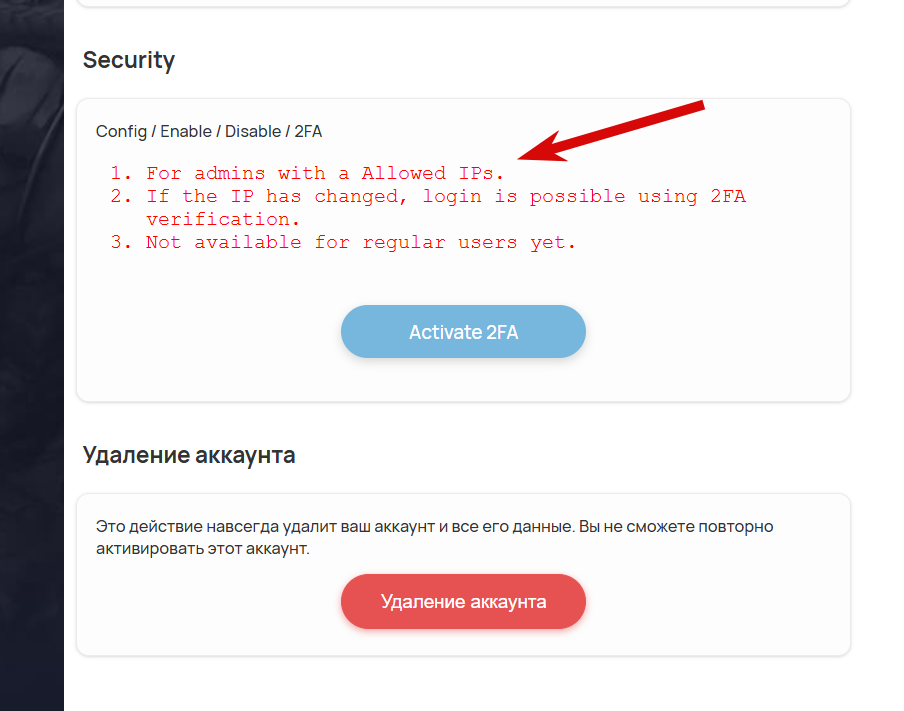Click the word Config in the breadcrumb label
904x711 pixels.
[x=120, y=131]
